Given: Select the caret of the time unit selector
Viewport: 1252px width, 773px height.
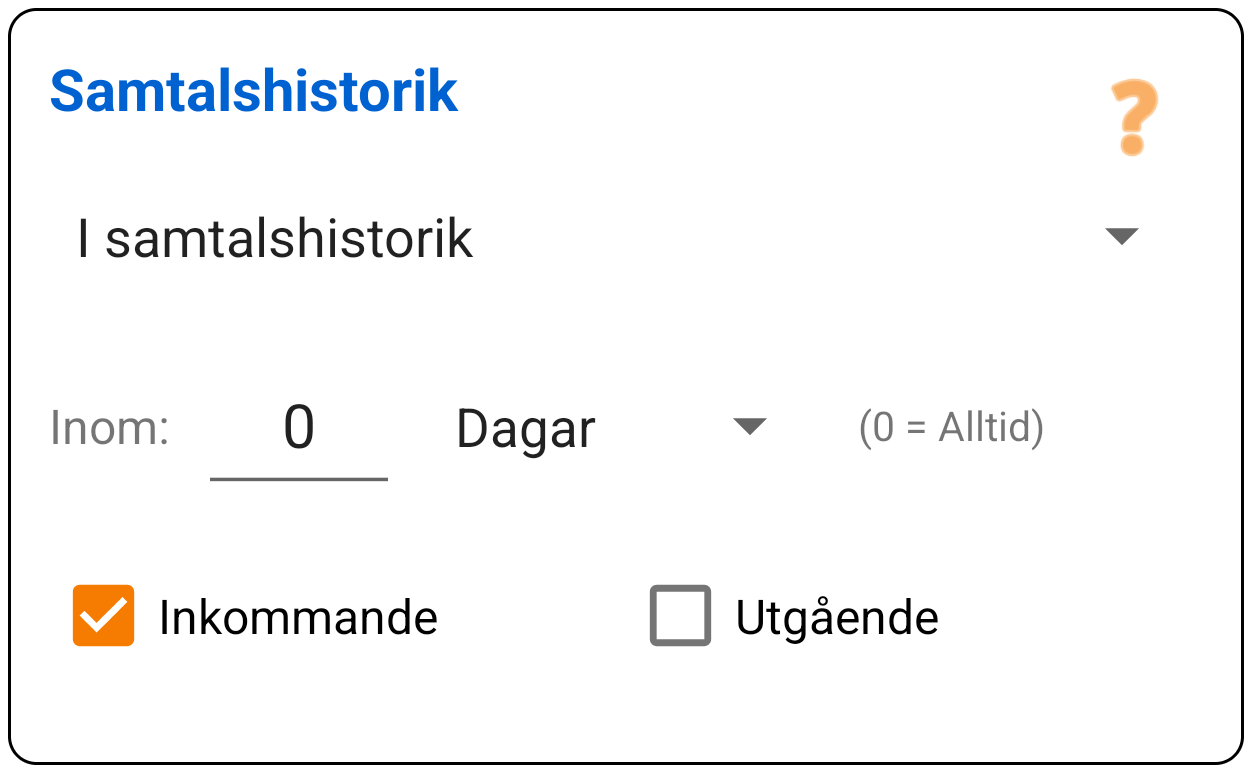Looking at the screenshot, I should pyautogui.click(x=748, y=427).
